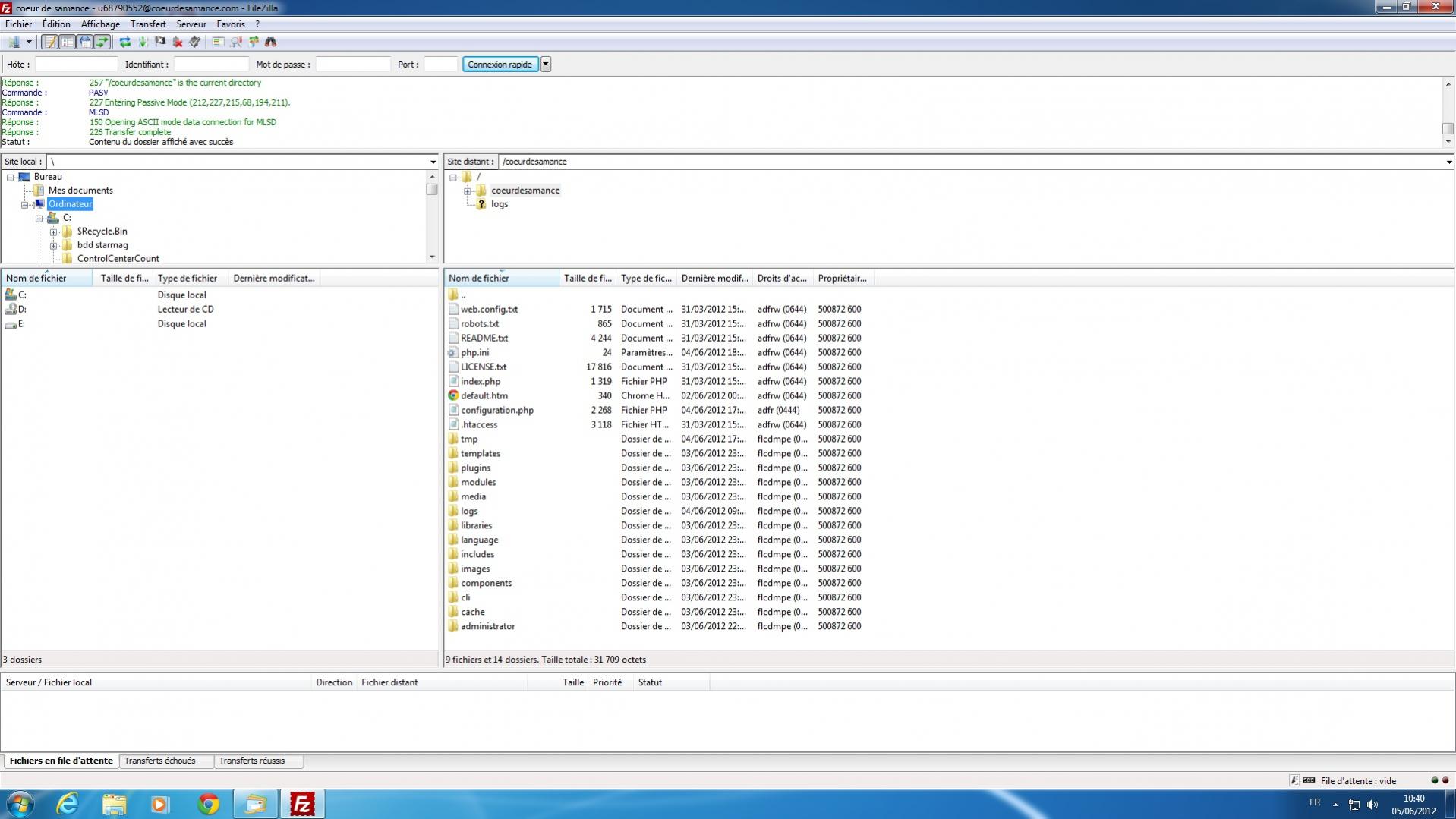1456x819 pixels.
Task: Toggle transfer queue display
Action: pos(102,42)
